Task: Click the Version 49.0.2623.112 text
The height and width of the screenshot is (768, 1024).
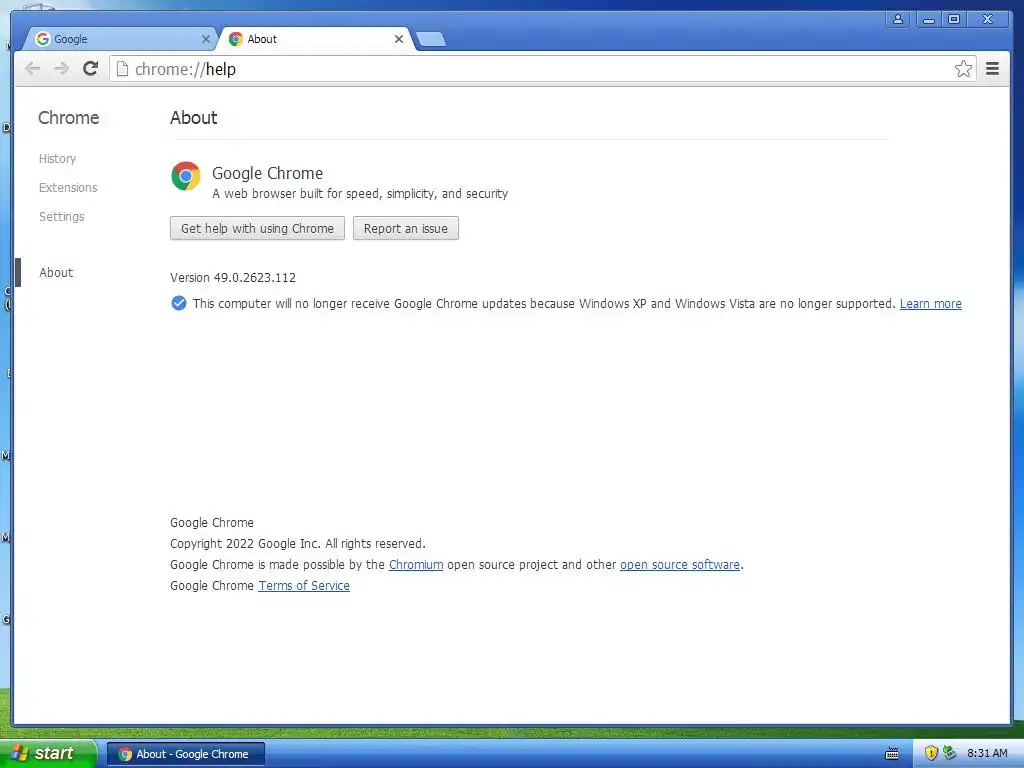Action: point(233,278)
